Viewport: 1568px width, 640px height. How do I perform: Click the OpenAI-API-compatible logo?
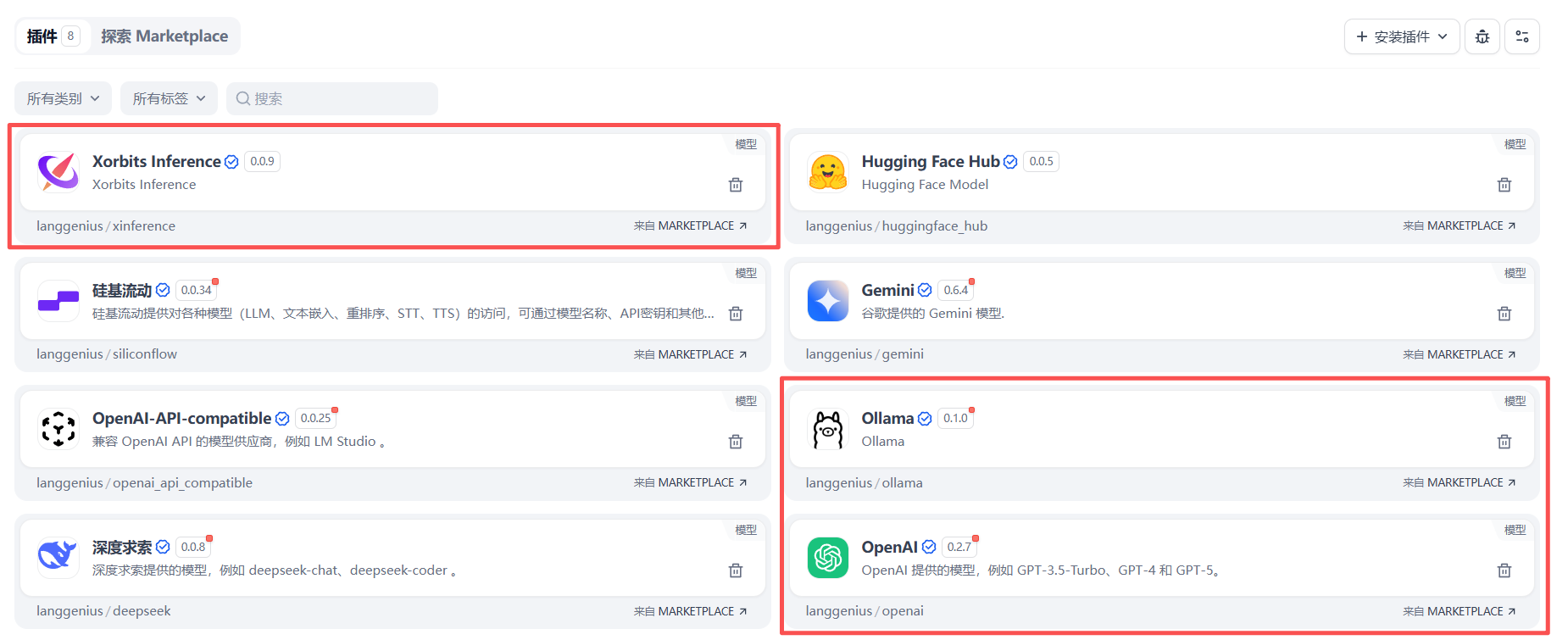pyautogui.click(x=58, y=429)
